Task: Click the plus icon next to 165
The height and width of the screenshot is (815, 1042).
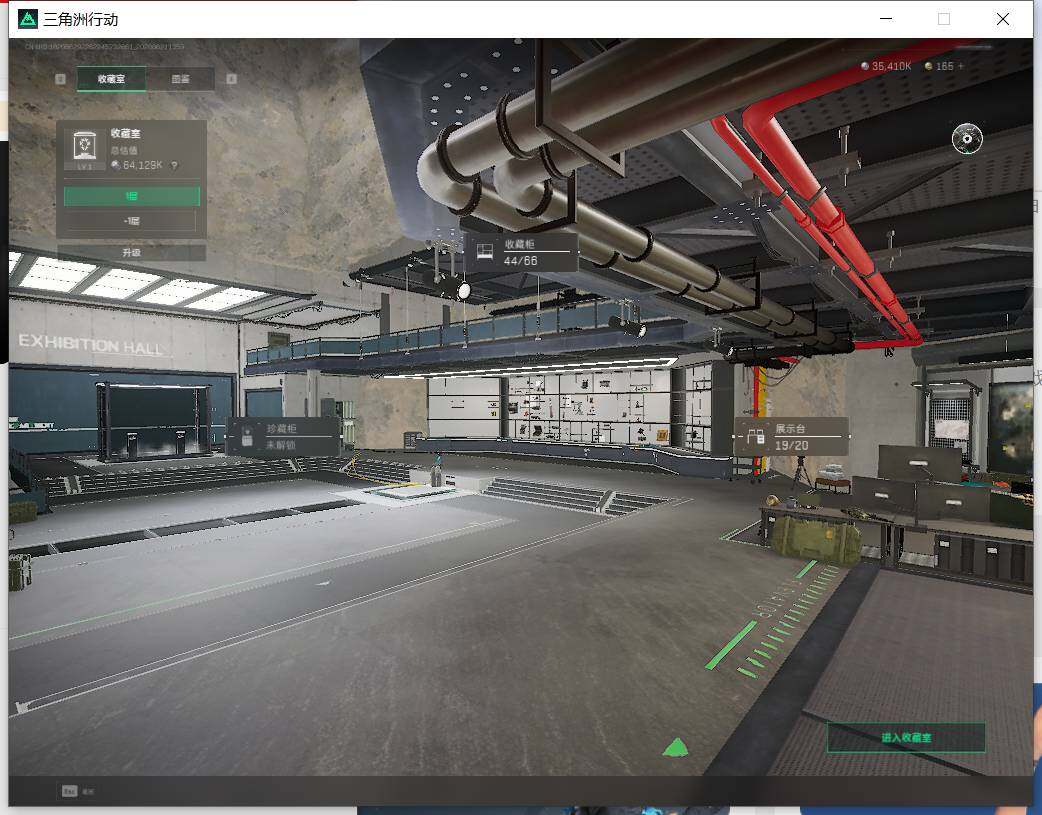Action: point(960,66)
